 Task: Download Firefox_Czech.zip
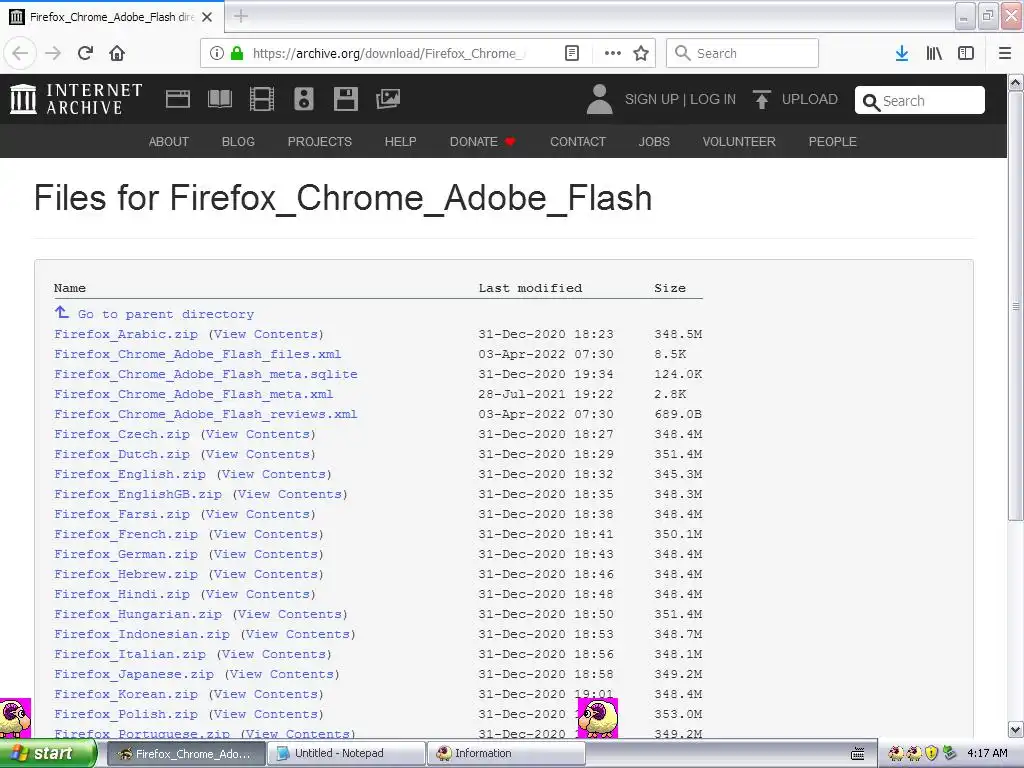coord(122,434)
